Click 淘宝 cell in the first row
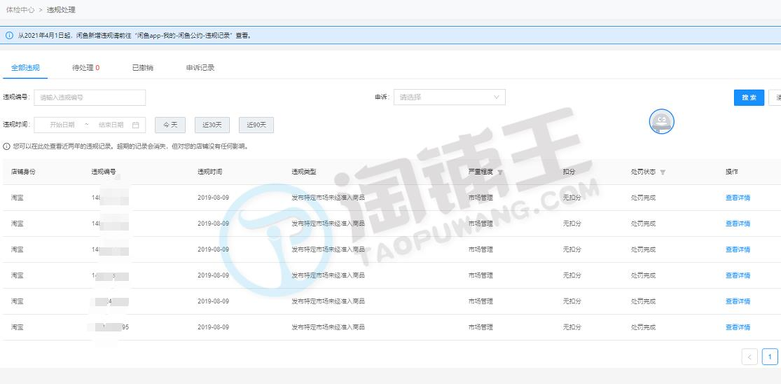 pyautogui.click(x=17, y=198)
